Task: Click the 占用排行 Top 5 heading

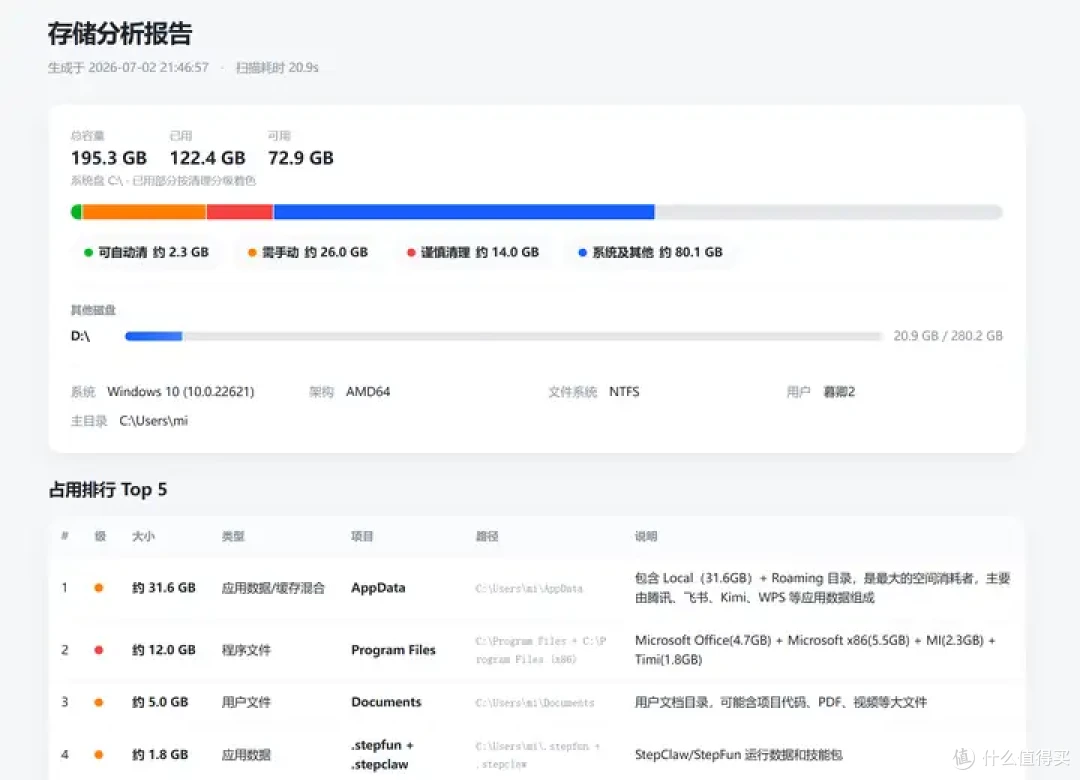Action: click(108, 490)
